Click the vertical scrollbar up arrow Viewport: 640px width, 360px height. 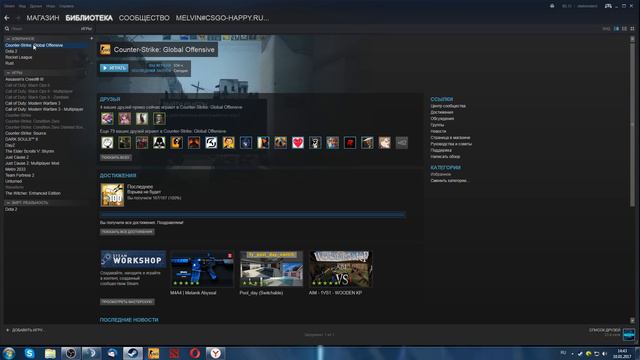coord(632,39)
